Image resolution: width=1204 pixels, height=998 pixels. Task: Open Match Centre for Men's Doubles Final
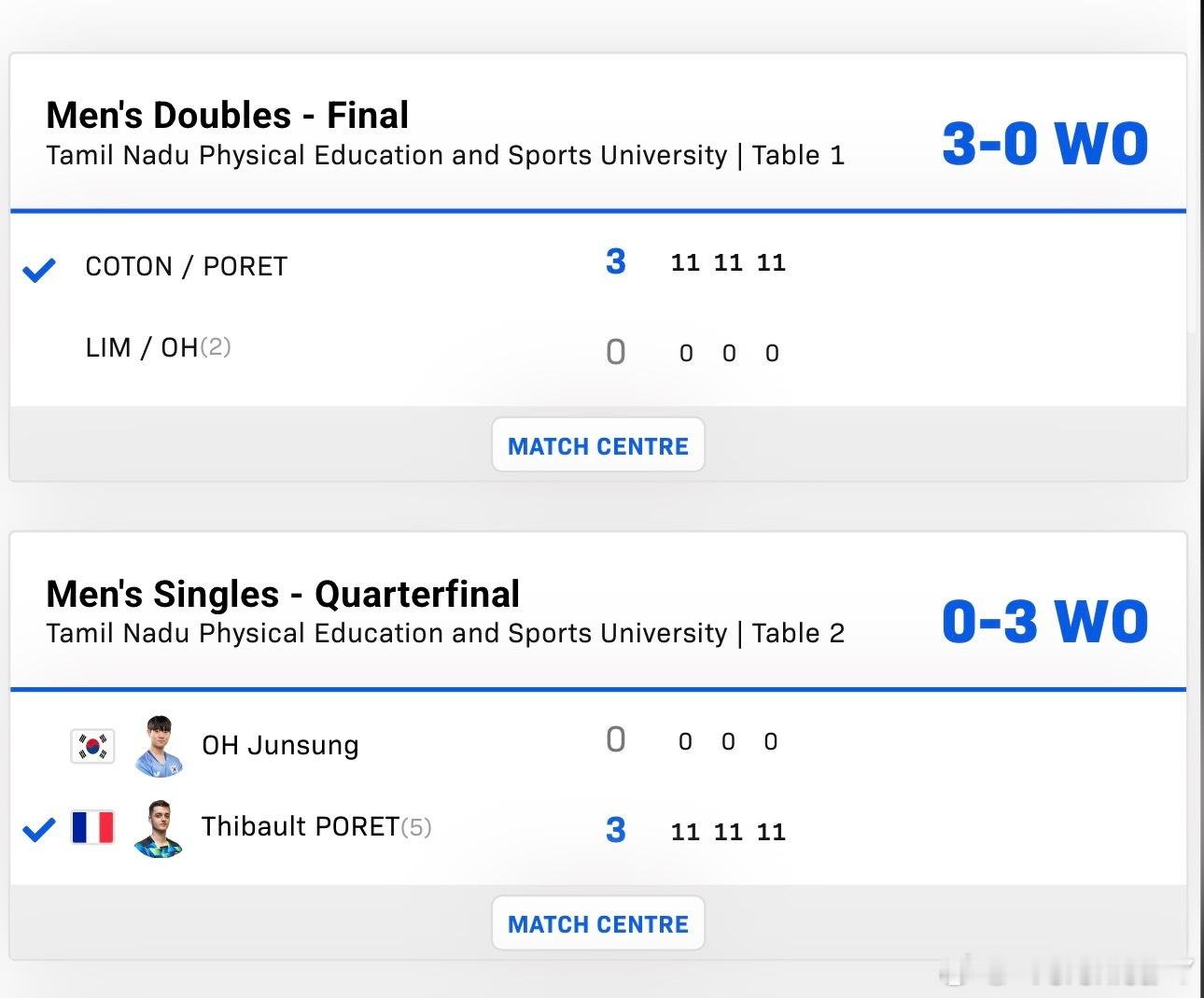tap(597, 445)
